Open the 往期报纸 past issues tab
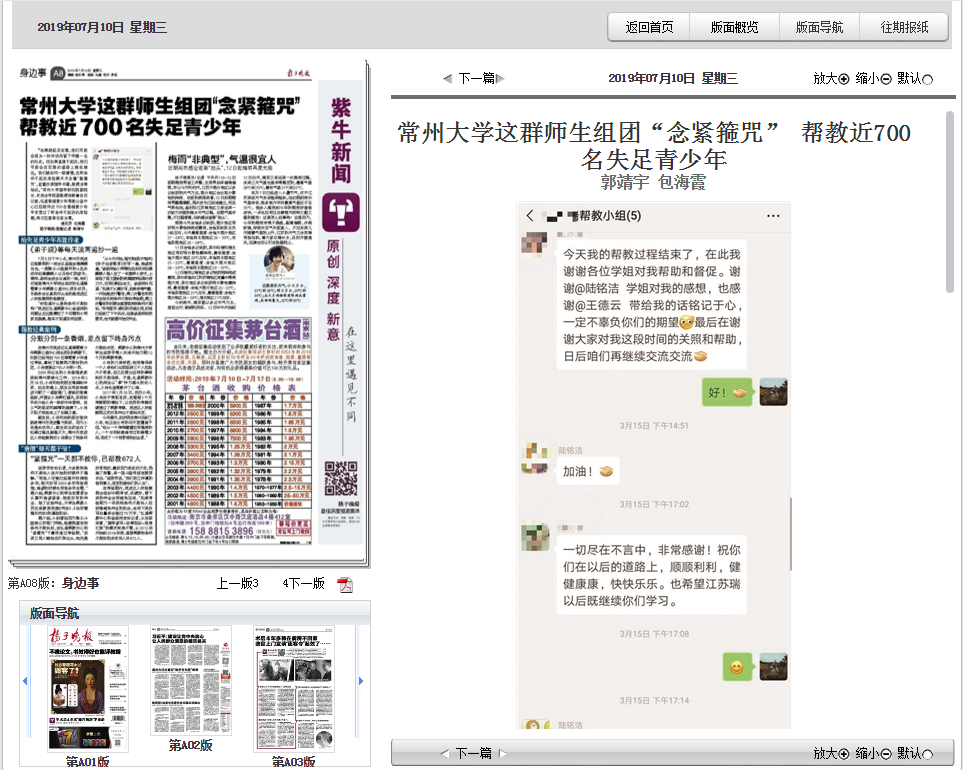 [x=905, y=27]
